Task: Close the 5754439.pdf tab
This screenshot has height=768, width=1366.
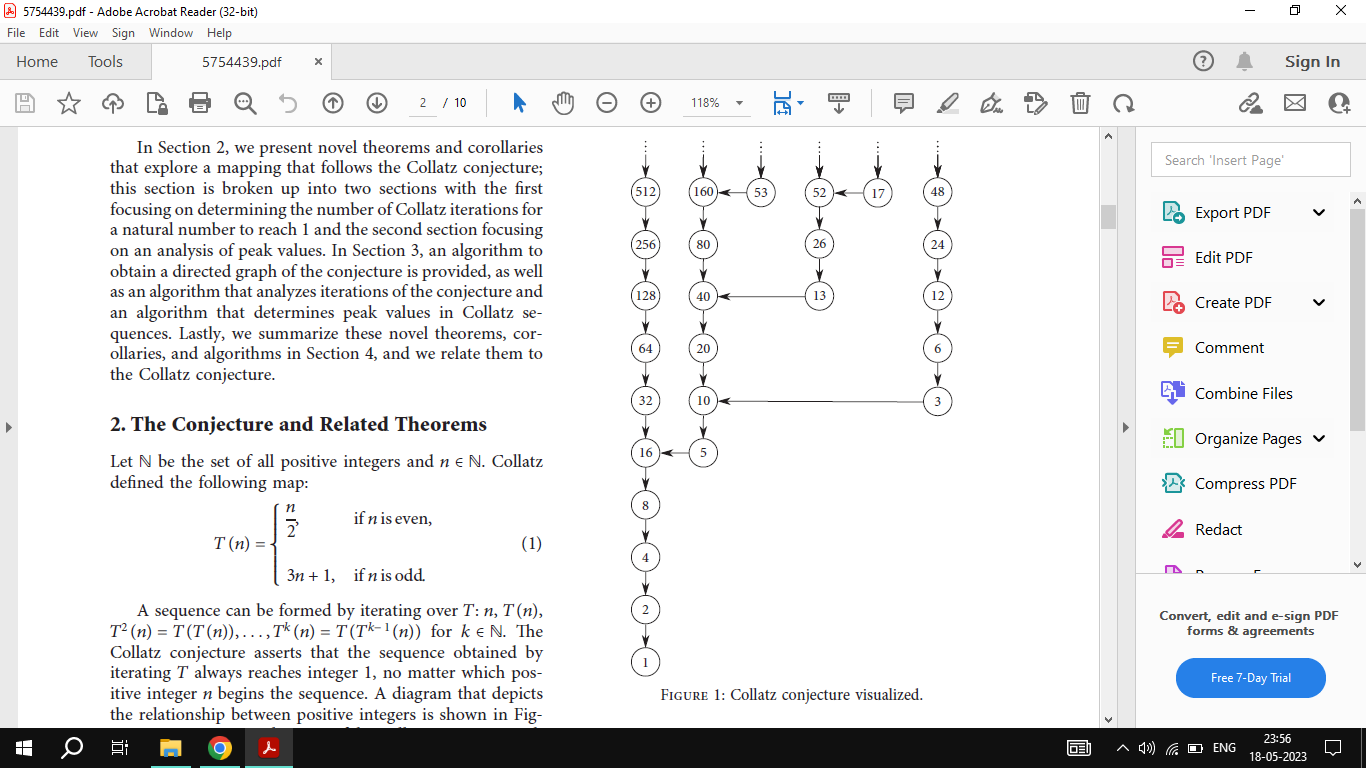Action: (x=318, y=61)
